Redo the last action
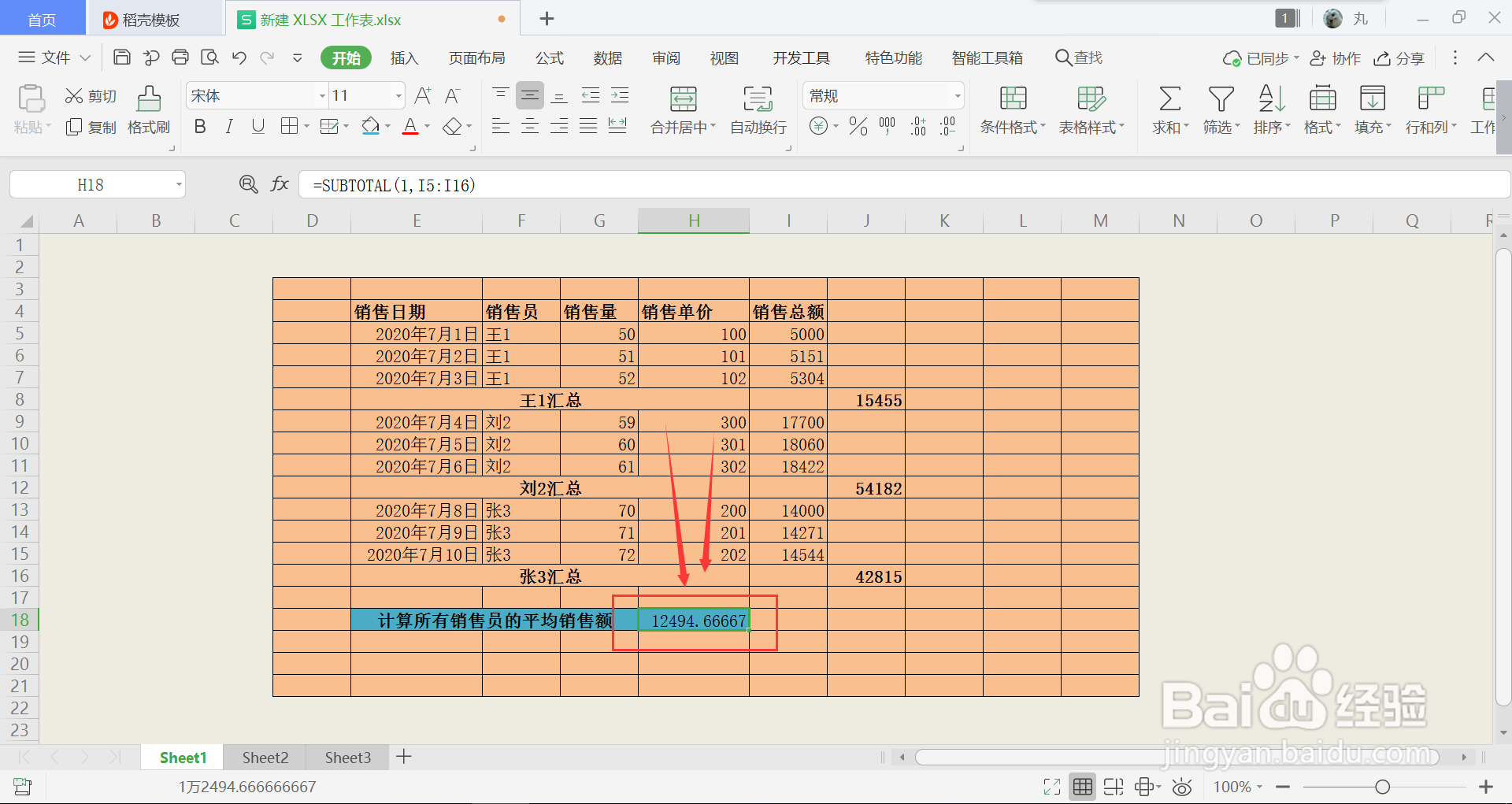This screenshot has height=804, width=1512. pos(268,57)
